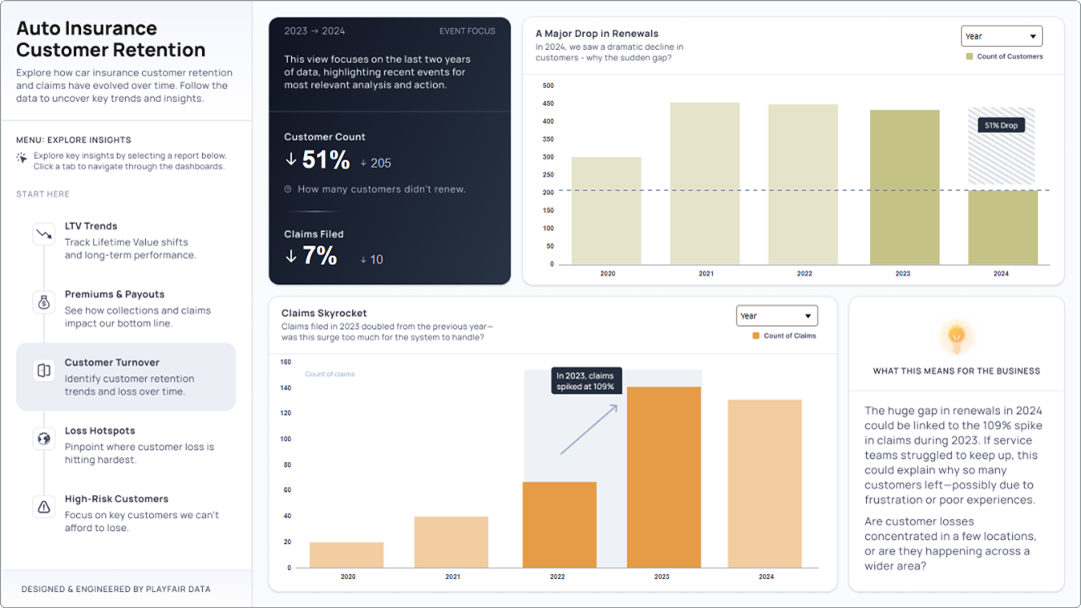Select the High-Risk Customers warning triangle icon

pyautogui.click(x=43, y=507)
